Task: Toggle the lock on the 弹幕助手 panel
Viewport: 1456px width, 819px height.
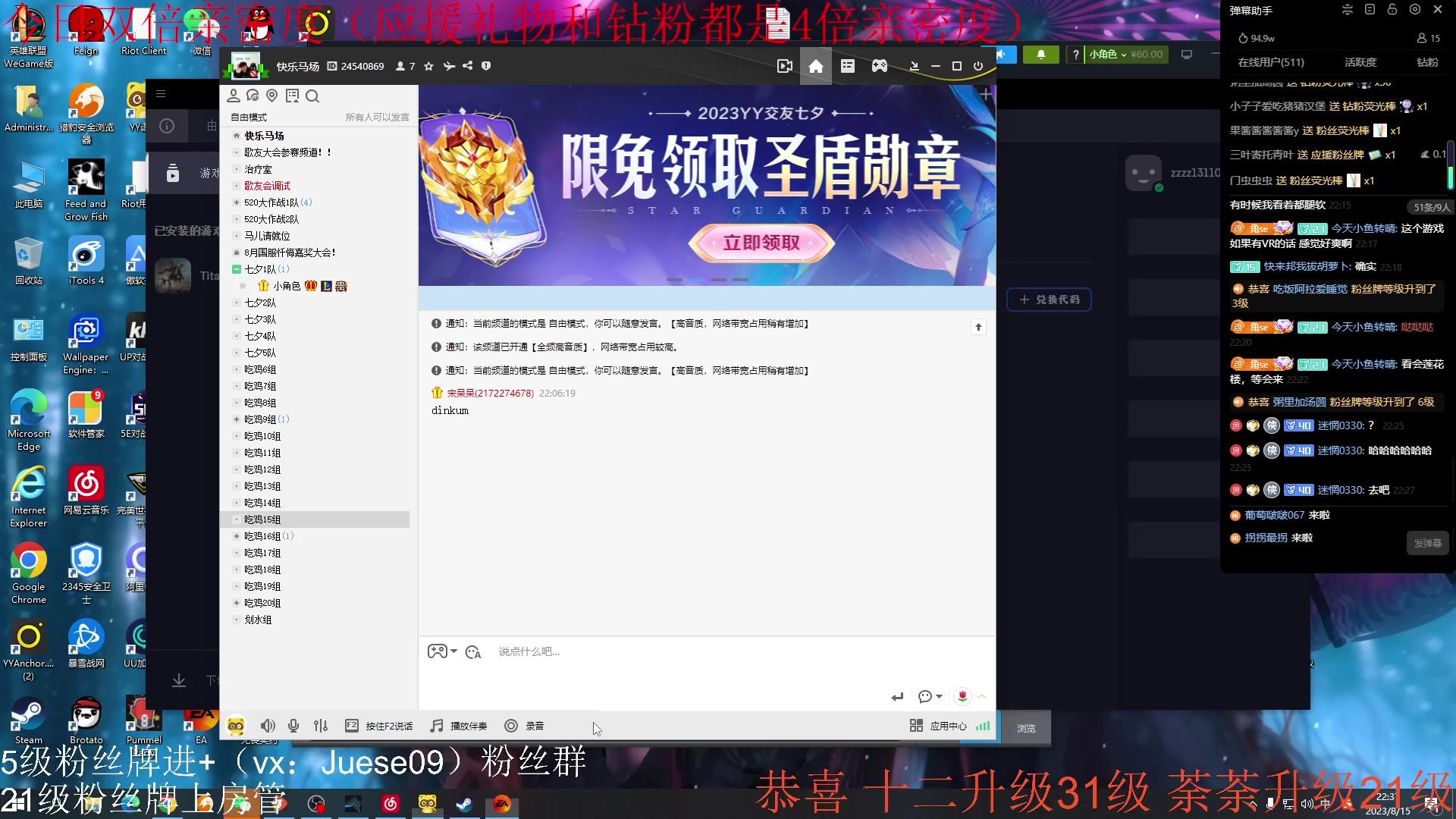Action: [1392, 9]
